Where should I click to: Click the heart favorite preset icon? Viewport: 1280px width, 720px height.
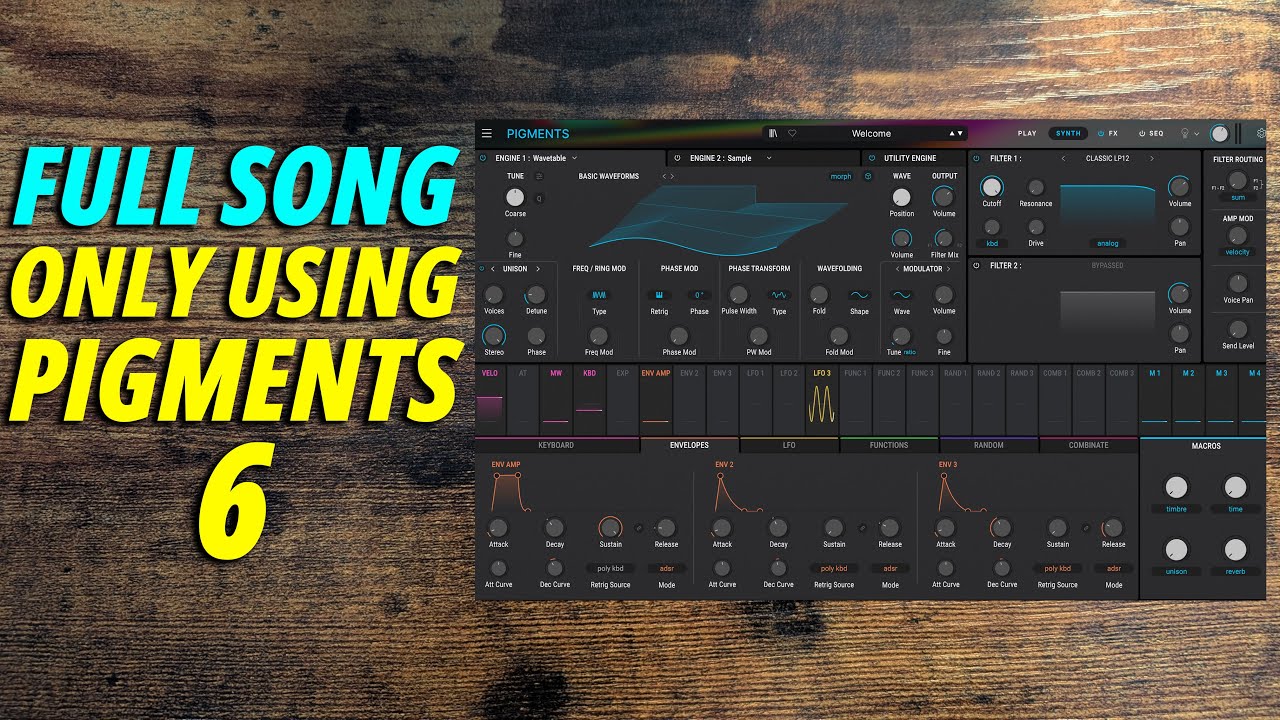pyautogui.click(x=792, y=133)
